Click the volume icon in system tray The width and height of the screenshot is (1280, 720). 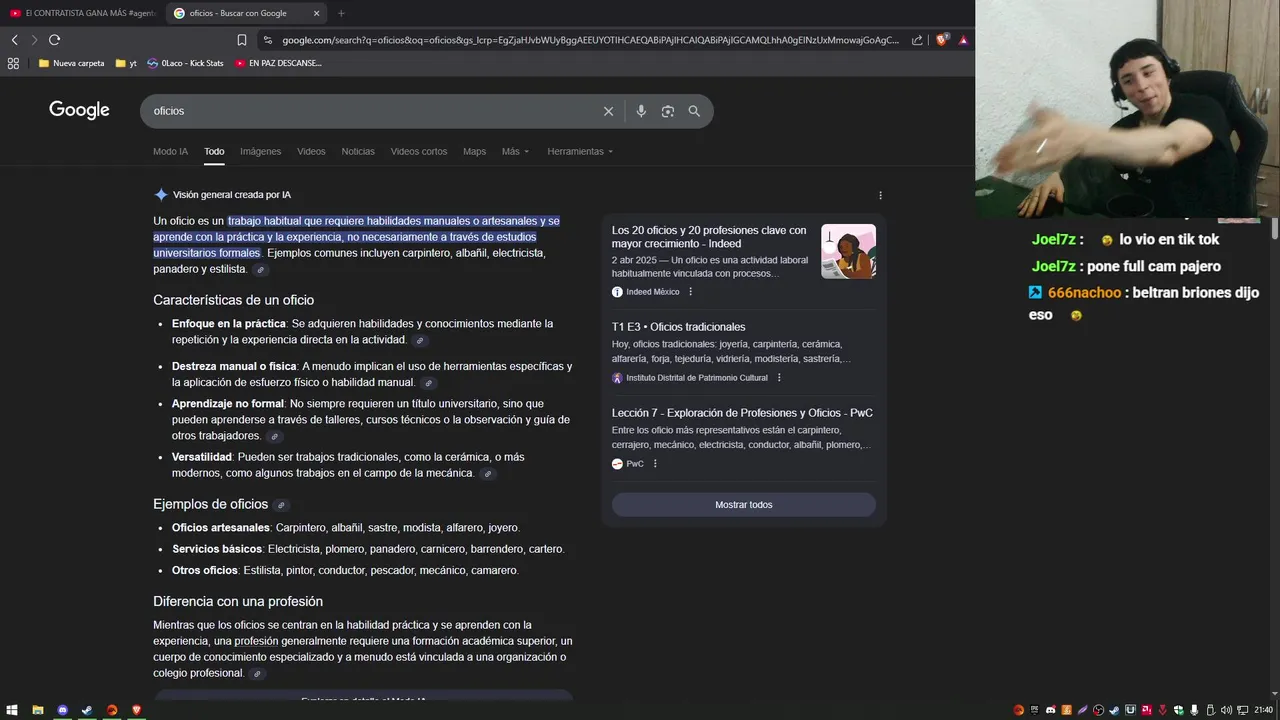1226,710
